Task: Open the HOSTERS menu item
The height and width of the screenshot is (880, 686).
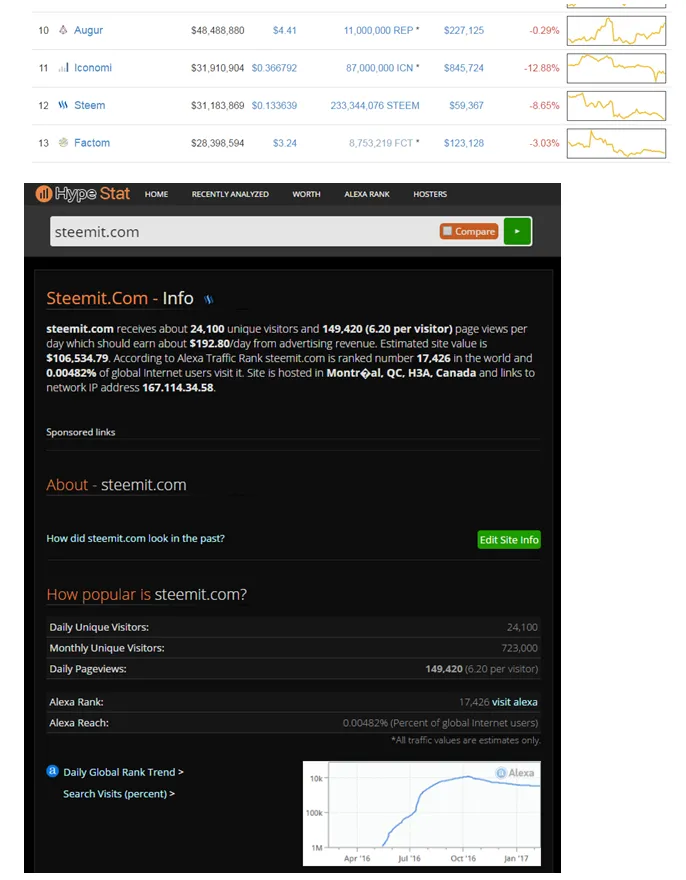Action: click(430, 194)
